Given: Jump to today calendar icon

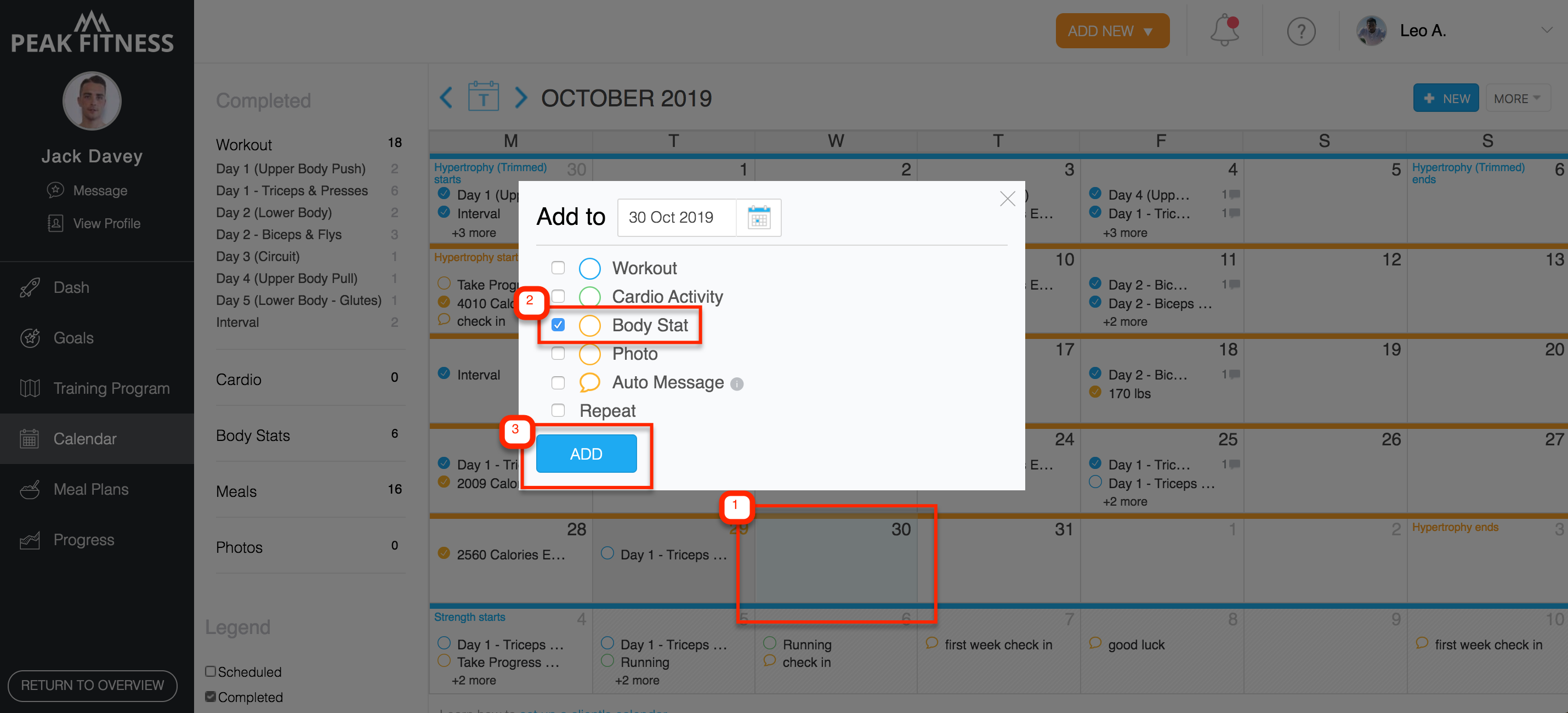Looking at the screenshot, I should click(484, 96).
